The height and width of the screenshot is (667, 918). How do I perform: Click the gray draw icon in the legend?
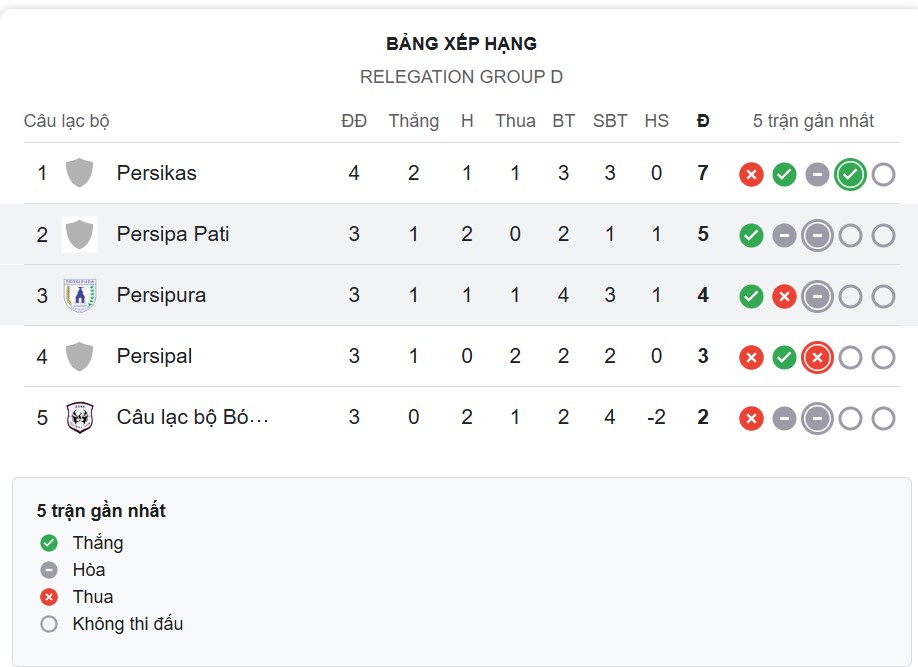coord(48,569)
